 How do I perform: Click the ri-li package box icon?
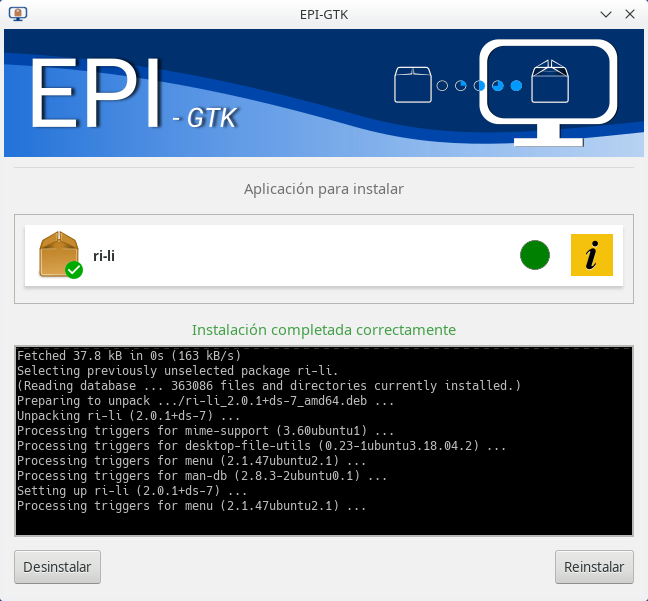click(x=60, y=255)
